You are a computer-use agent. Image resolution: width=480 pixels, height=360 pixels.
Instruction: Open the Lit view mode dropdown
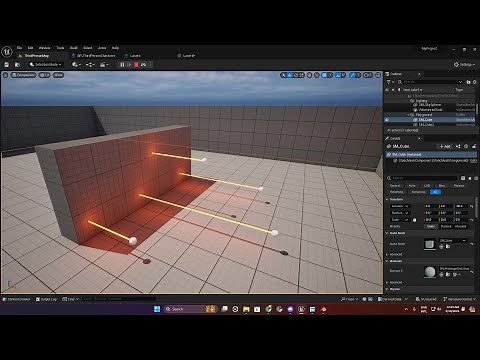[x=44, y=75]
